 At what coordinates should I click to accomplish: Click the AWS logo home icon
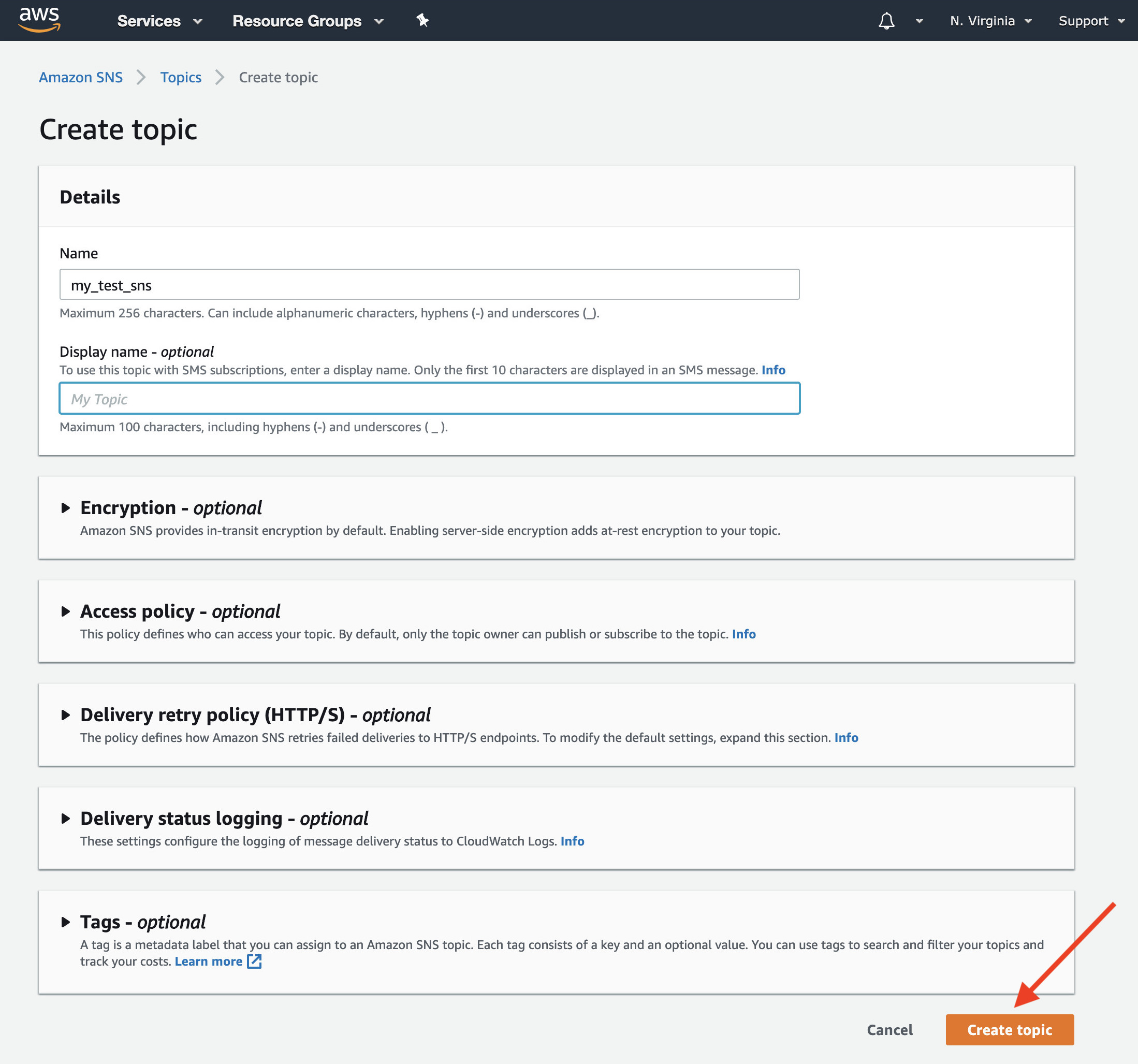click(39, 20)
